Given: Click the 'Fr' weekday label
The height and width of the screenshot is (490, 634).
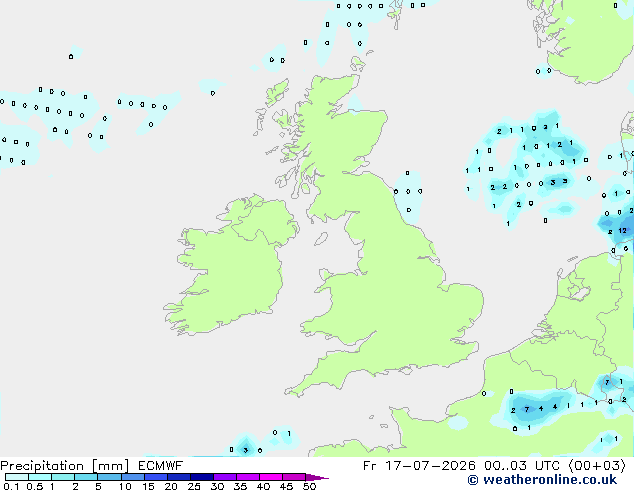Looking at the screenshot, I should point(370,466).
